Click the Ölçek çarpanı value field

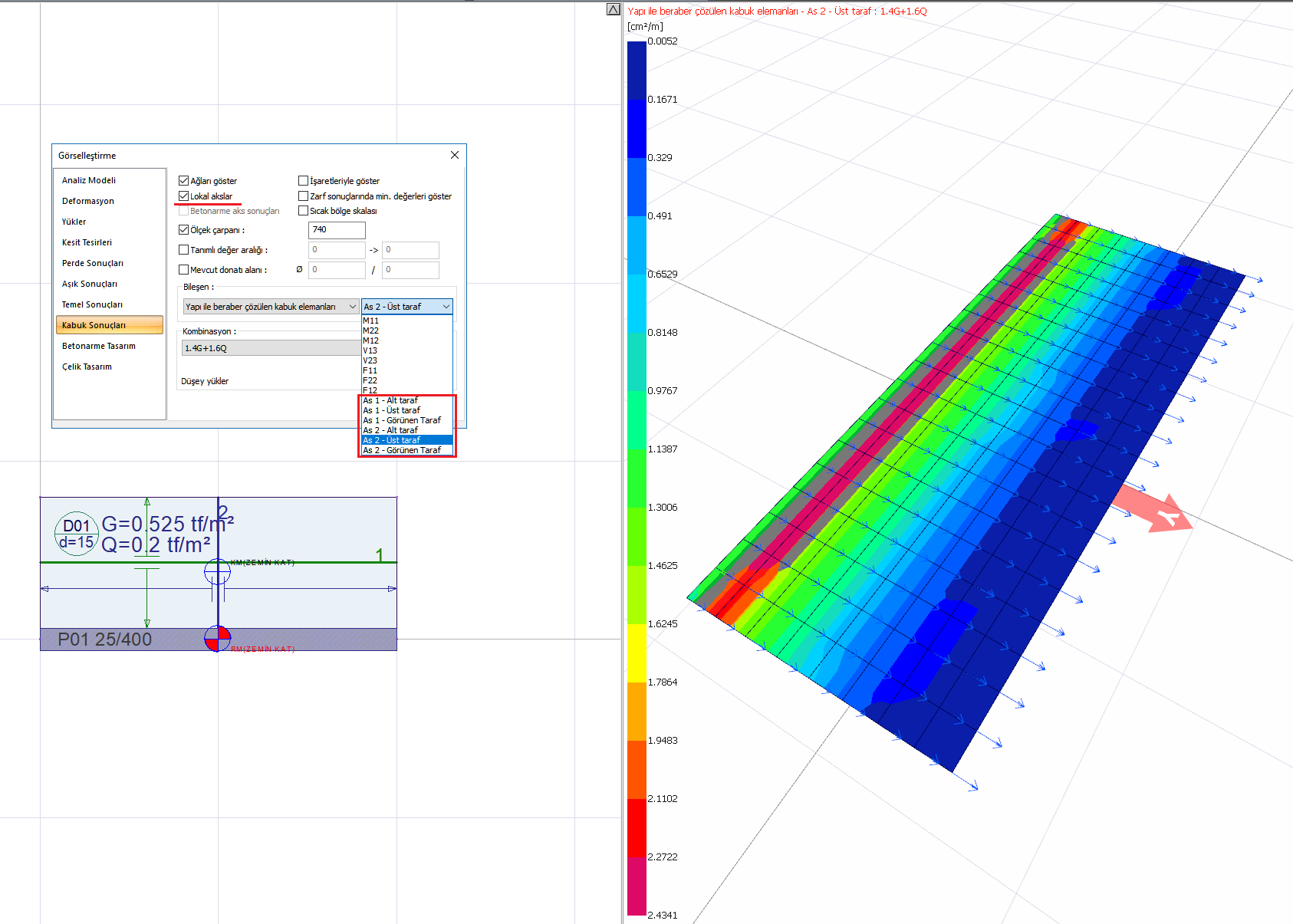(337, 230)
